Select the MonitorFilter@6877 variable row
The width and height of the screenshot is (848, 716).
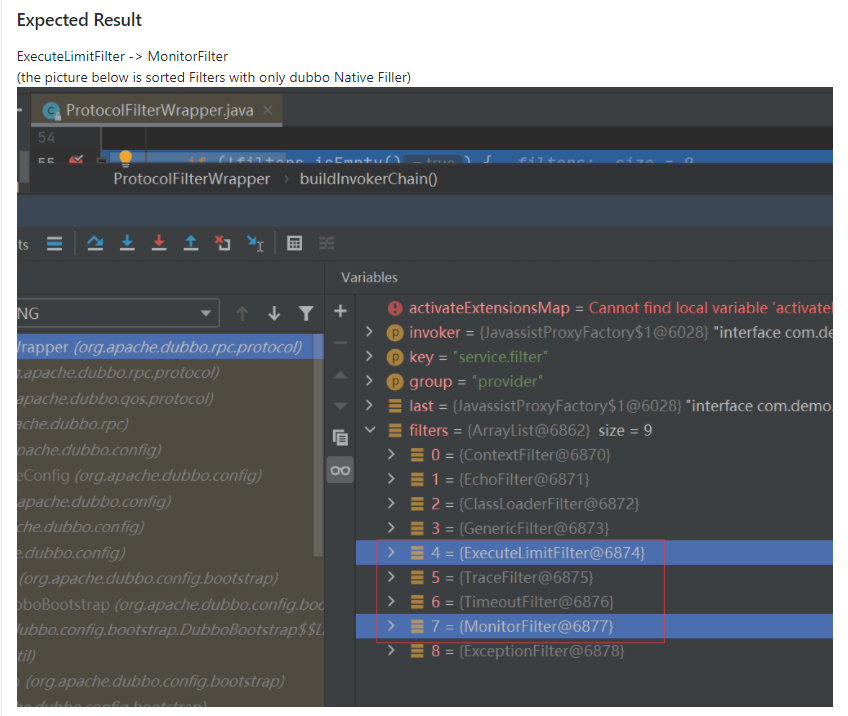pyautogui.click(x=594, y=626)
